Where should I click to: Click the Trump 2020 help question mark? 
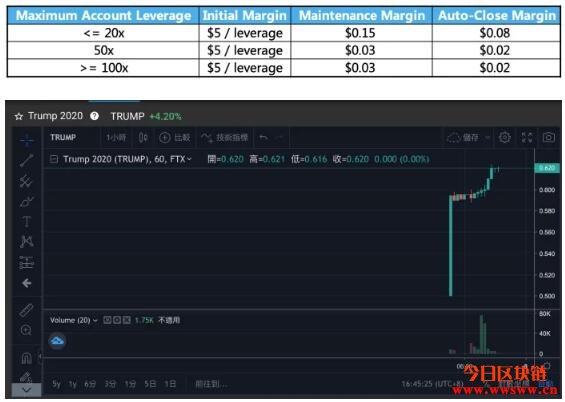pos(94,116)
